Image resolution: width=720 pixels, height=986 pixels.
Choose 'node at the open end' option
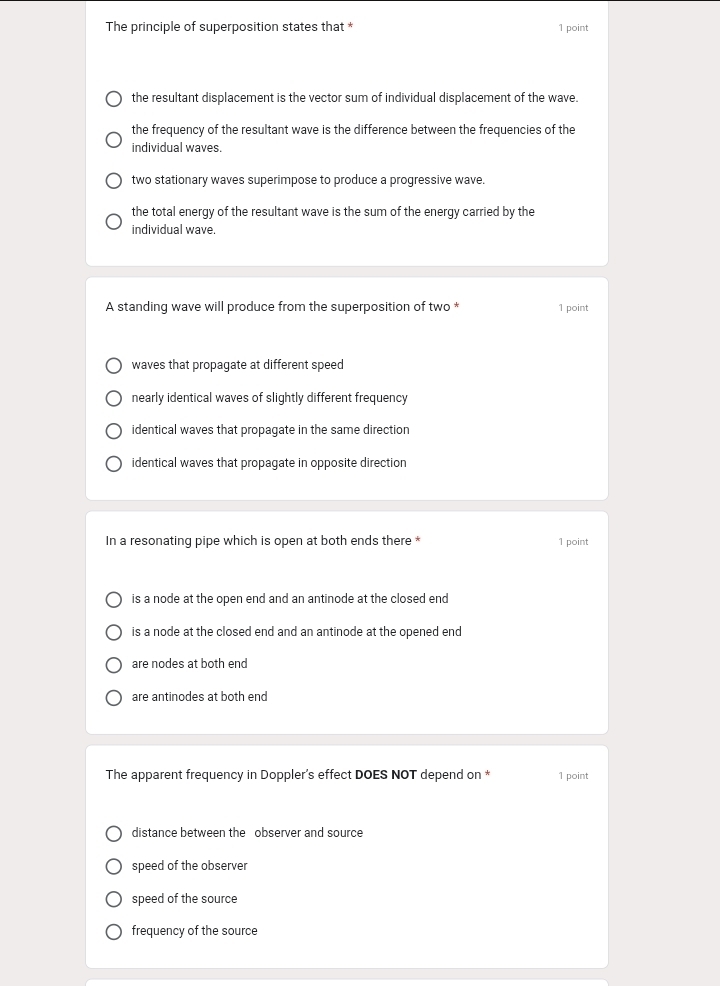pyautogui.click(x=114, y=600)
